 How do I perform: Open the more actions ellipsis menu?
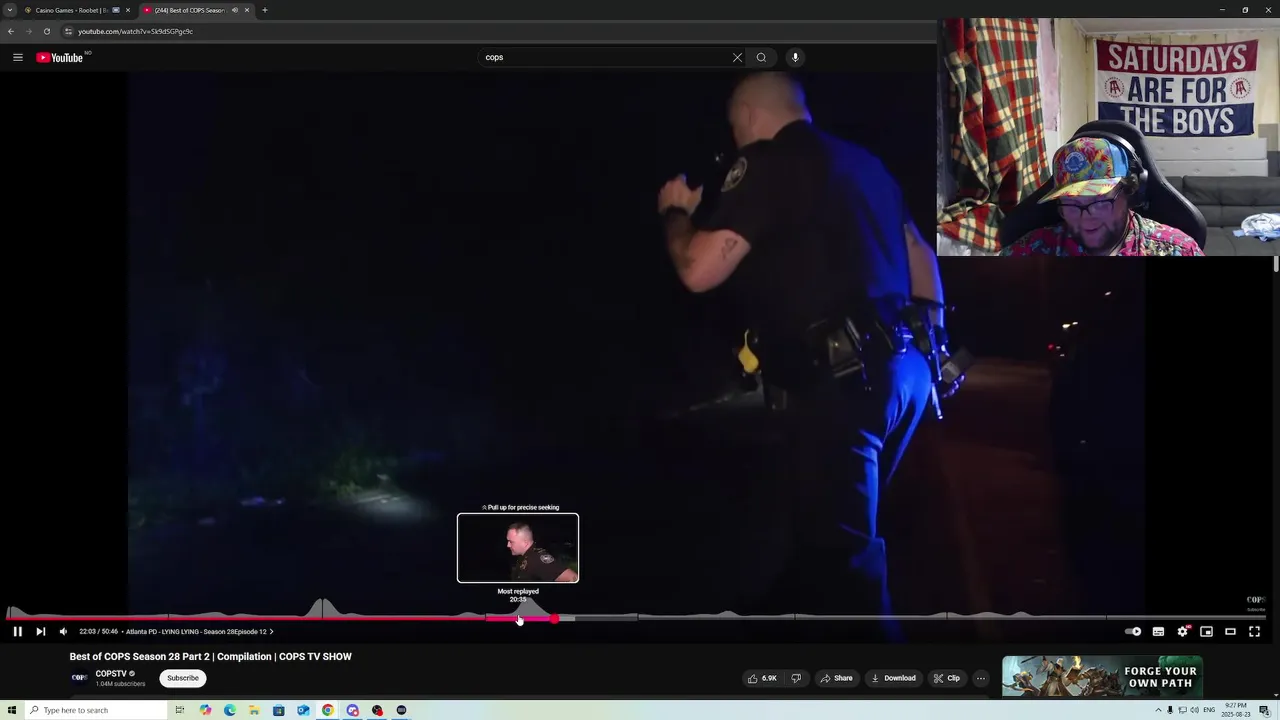point(980,678)
